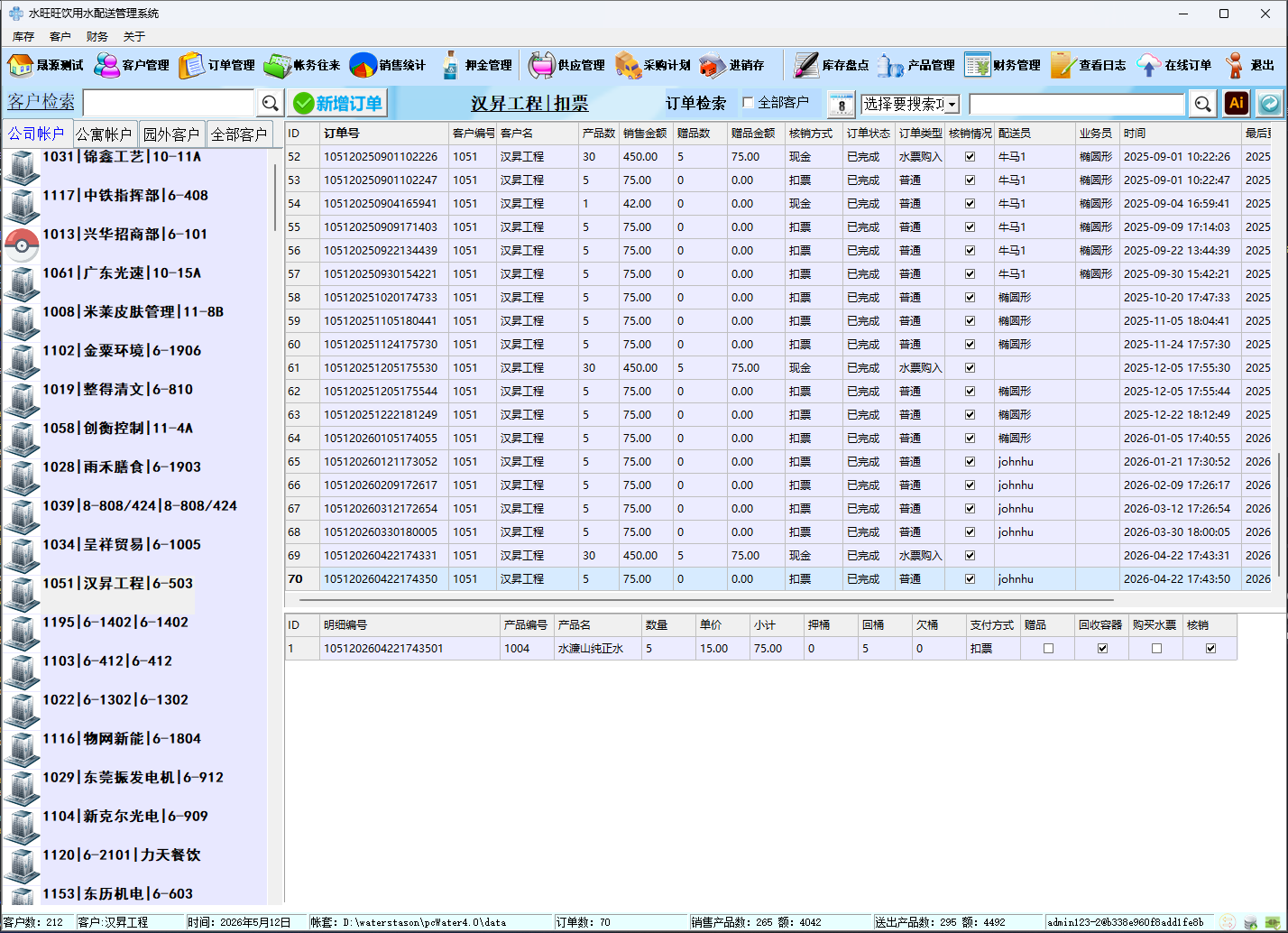The image size is (1288, 933).
Task: Switch to the 公司帐户 tab
Action: (x=37, y=134)
